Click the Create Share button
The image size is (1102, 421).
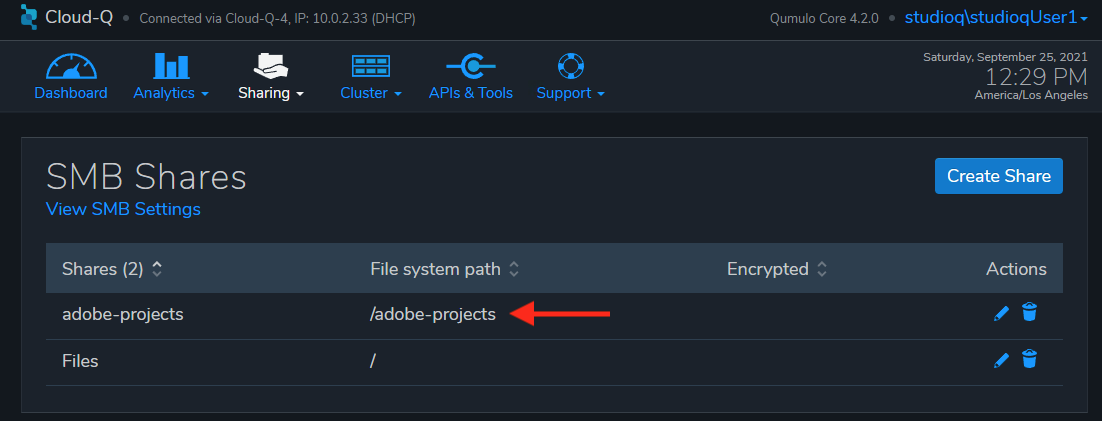[999, 176]
